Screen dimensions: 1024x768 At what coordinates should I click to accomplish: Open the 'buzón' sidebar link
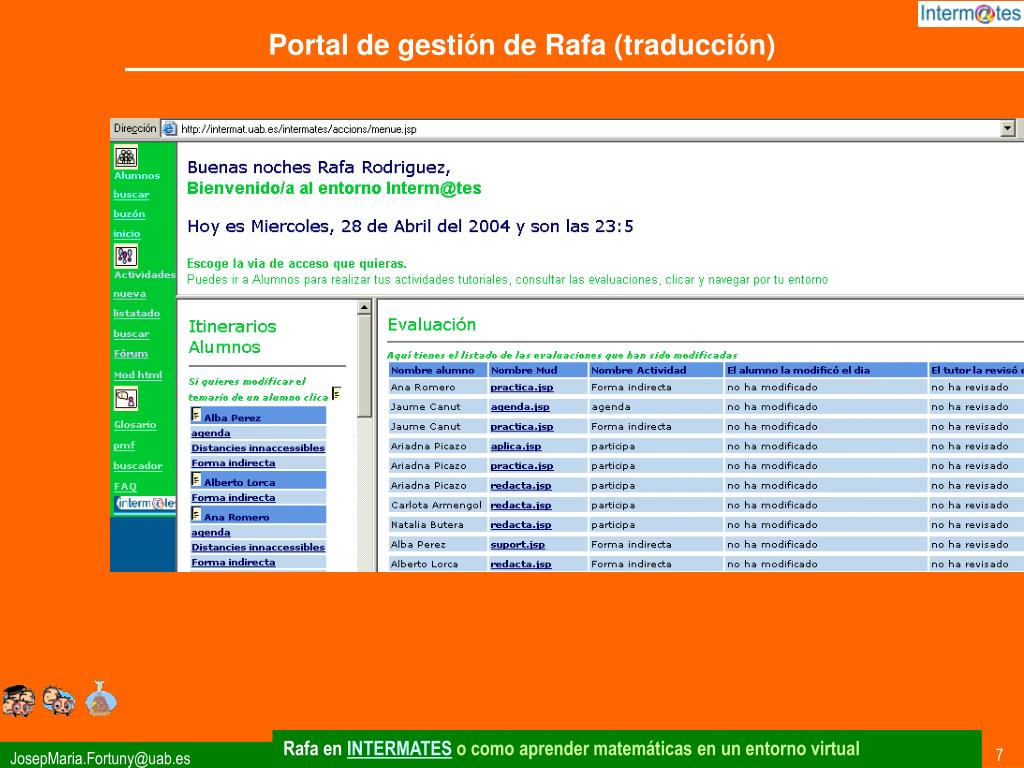(129, 214)
